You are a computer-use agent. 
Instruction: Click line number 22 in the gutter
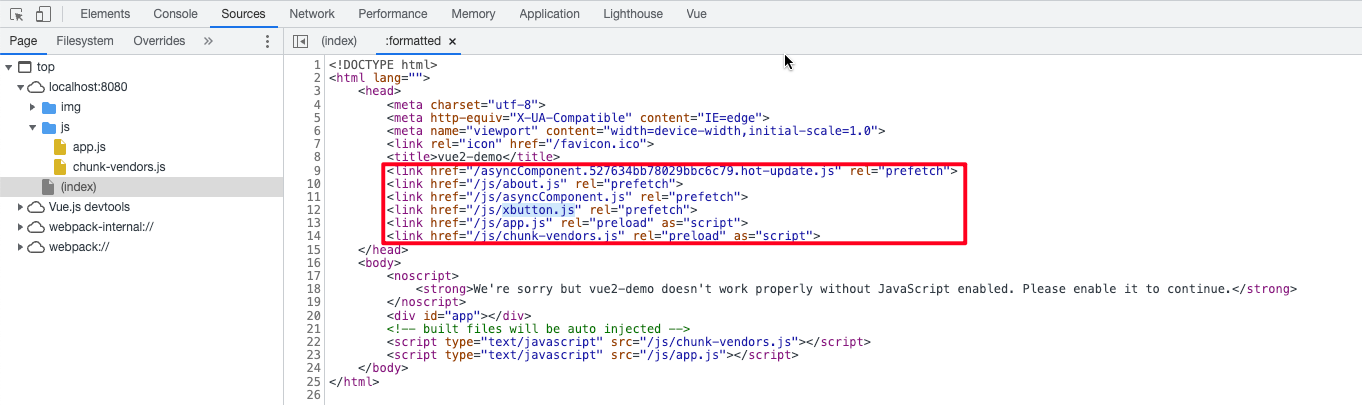(x=313, y=341)
